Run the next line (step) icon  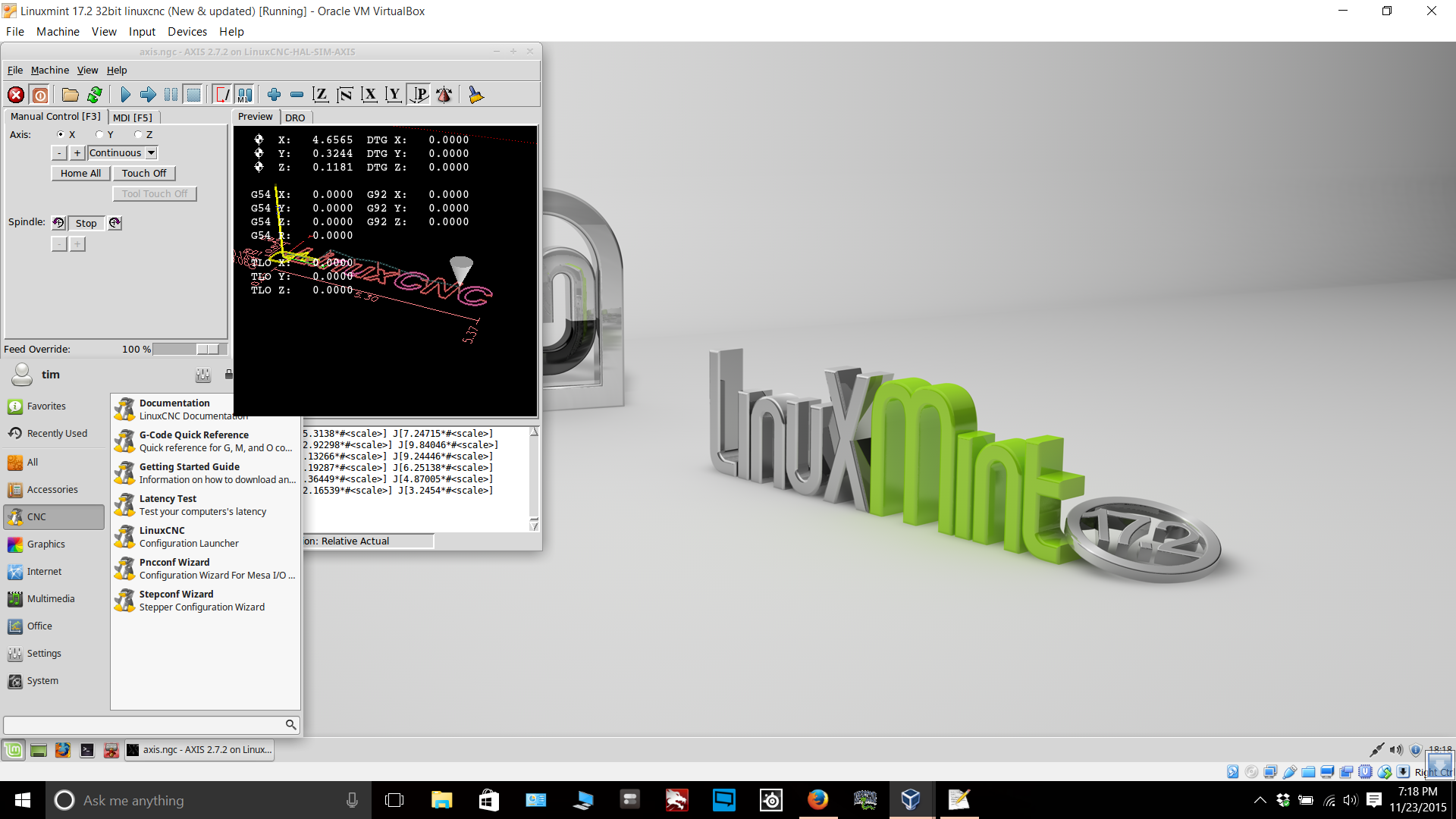(x=148, y=95)
